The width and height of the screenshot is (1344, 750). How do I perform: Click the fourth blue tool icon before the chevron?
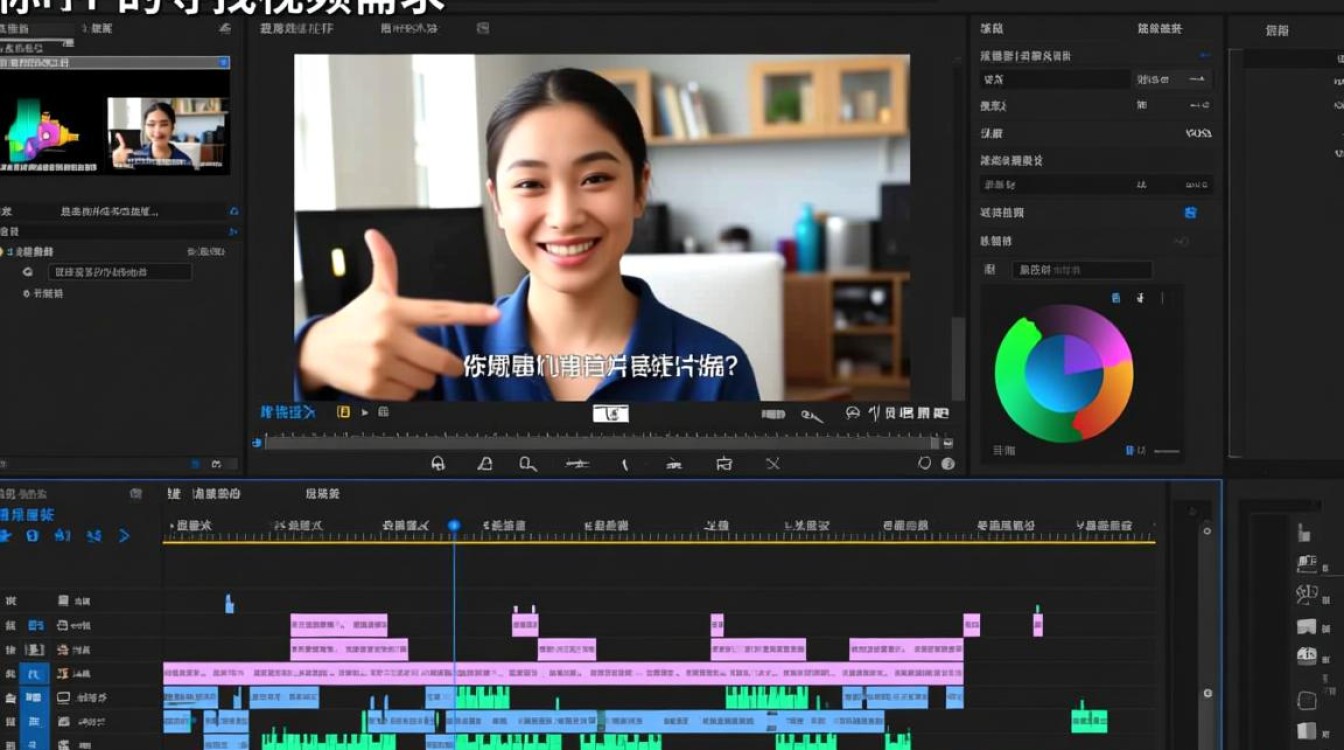pos(94,536)
